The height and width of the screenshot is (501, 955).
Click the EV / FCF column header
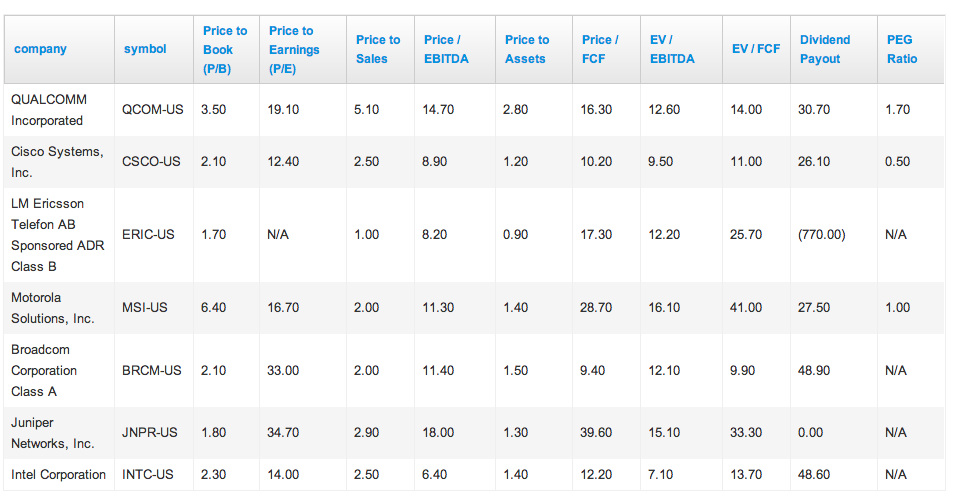tap(756, 49)
